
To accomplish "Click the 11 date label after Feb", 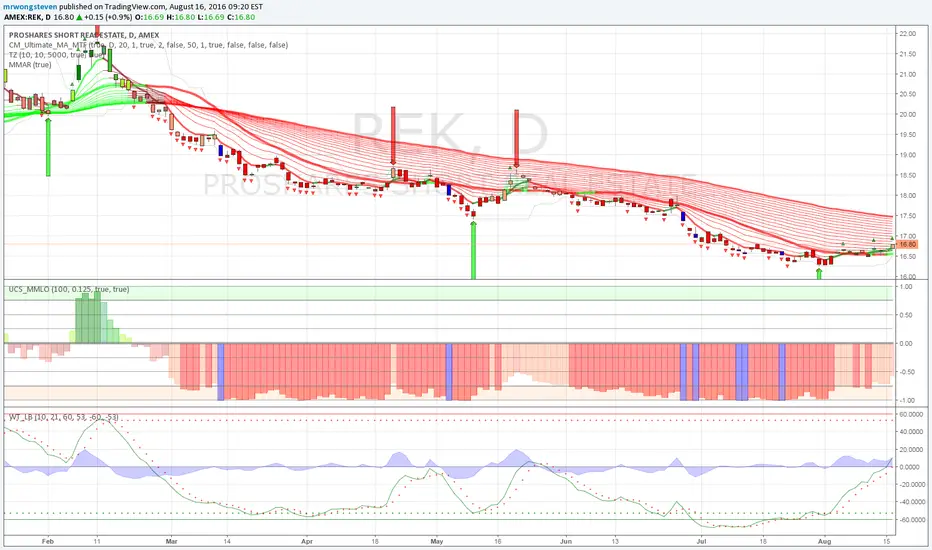I will 97,542.
